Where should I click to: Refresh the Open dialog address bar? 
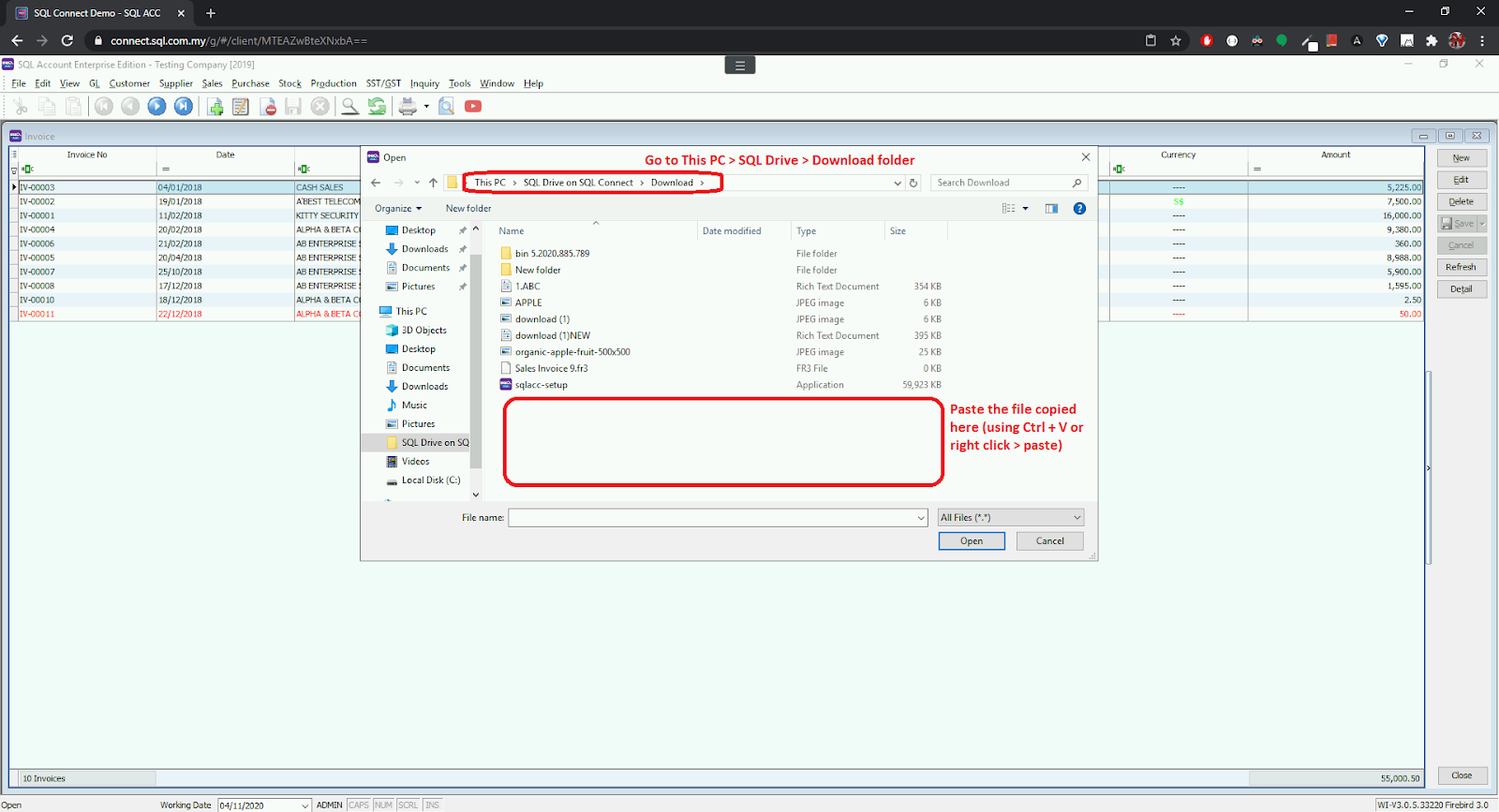coord(913,183)
